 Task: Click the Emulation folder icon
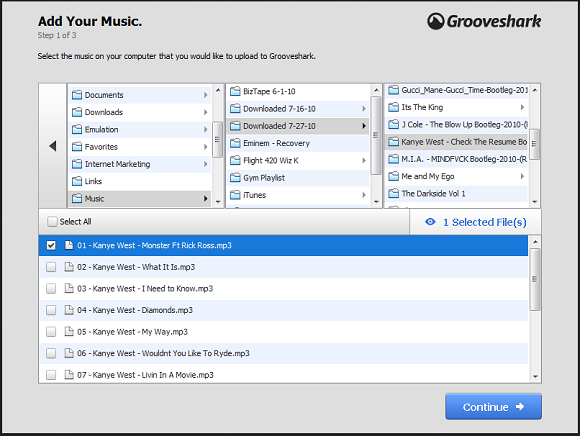tap(77, 129)
